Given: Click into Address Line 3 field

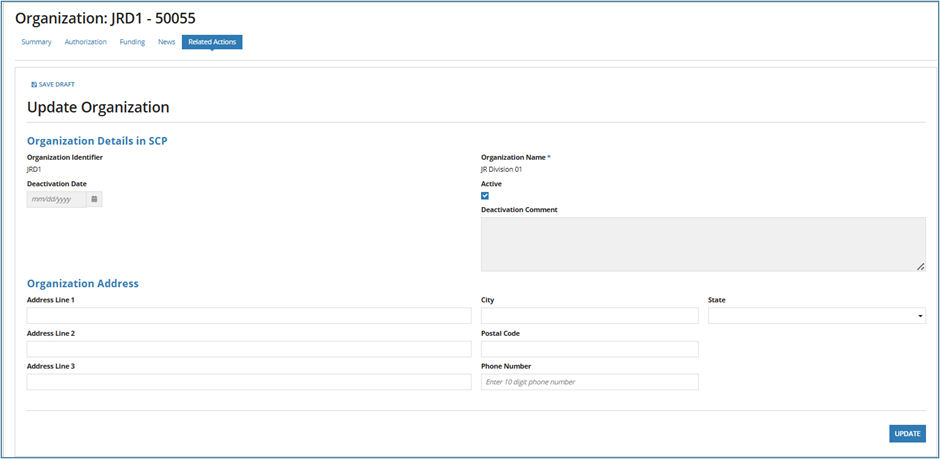Looking at the screenshot, I should pos(249,382).
